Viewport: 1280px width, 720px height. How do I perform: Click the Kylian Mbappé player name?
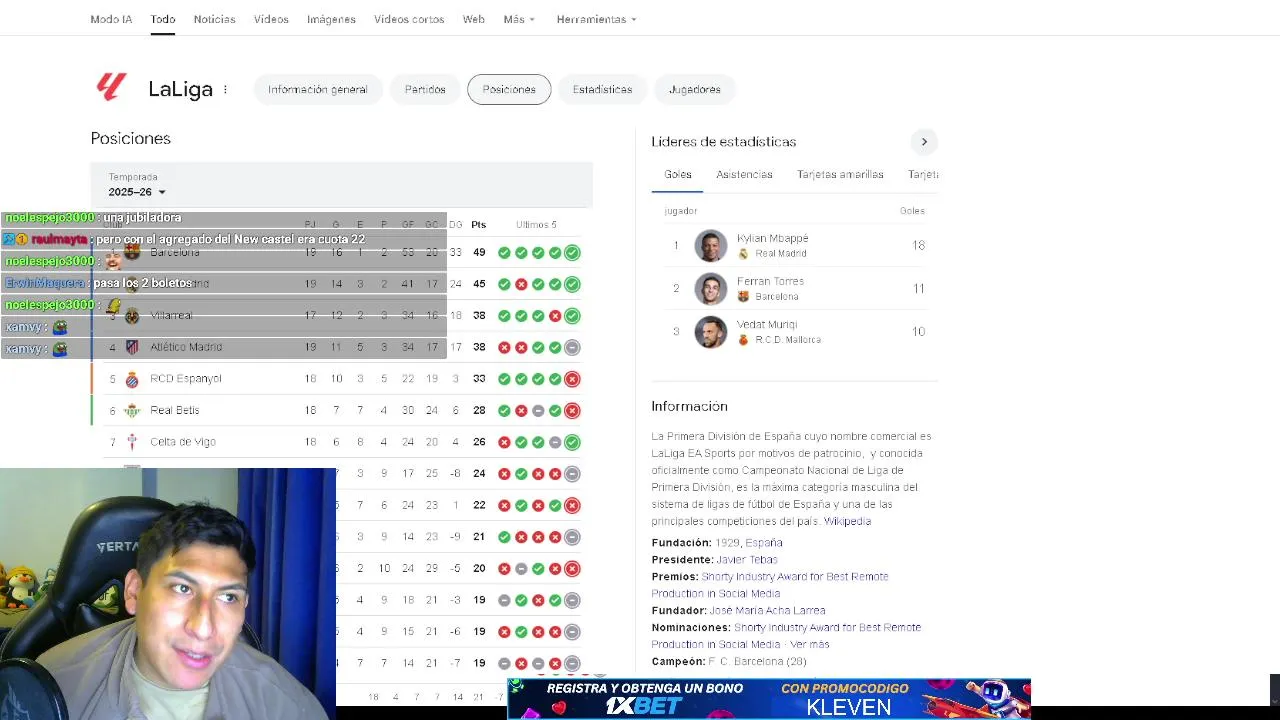click(x=772, y=238)
